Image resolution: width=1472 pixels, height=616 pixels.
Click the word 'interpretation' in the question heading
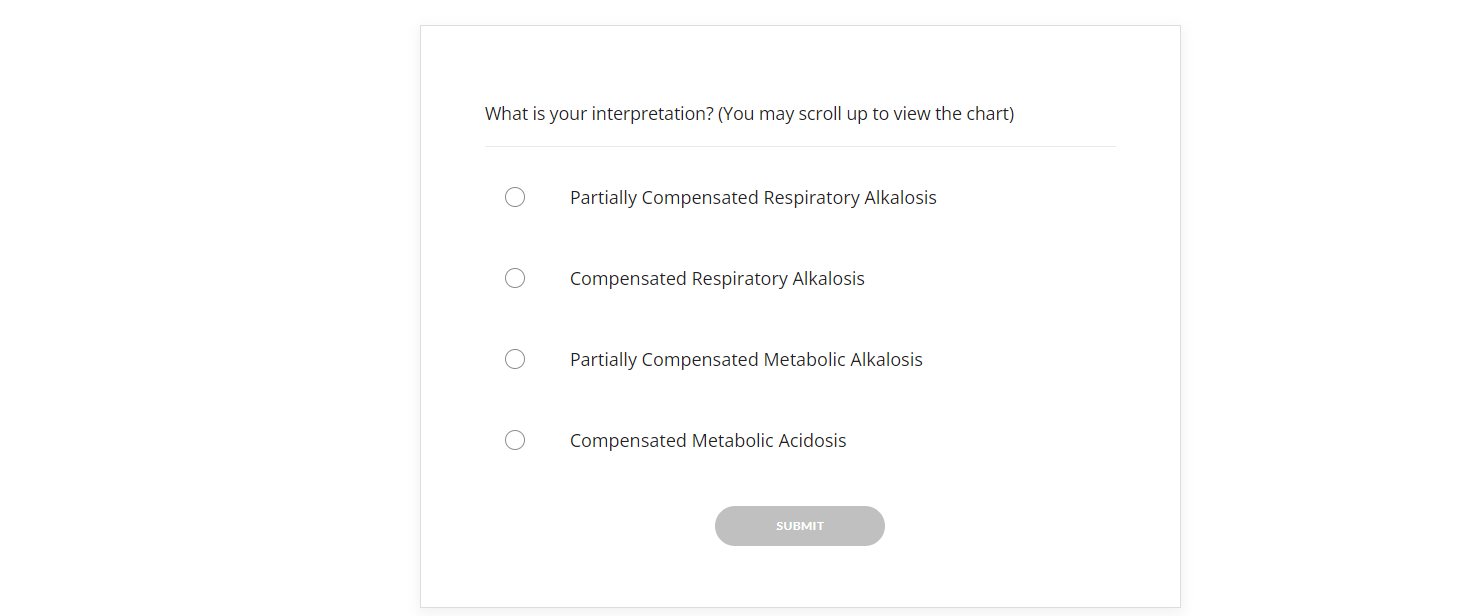pyautogui.click(x=649, y=114)
